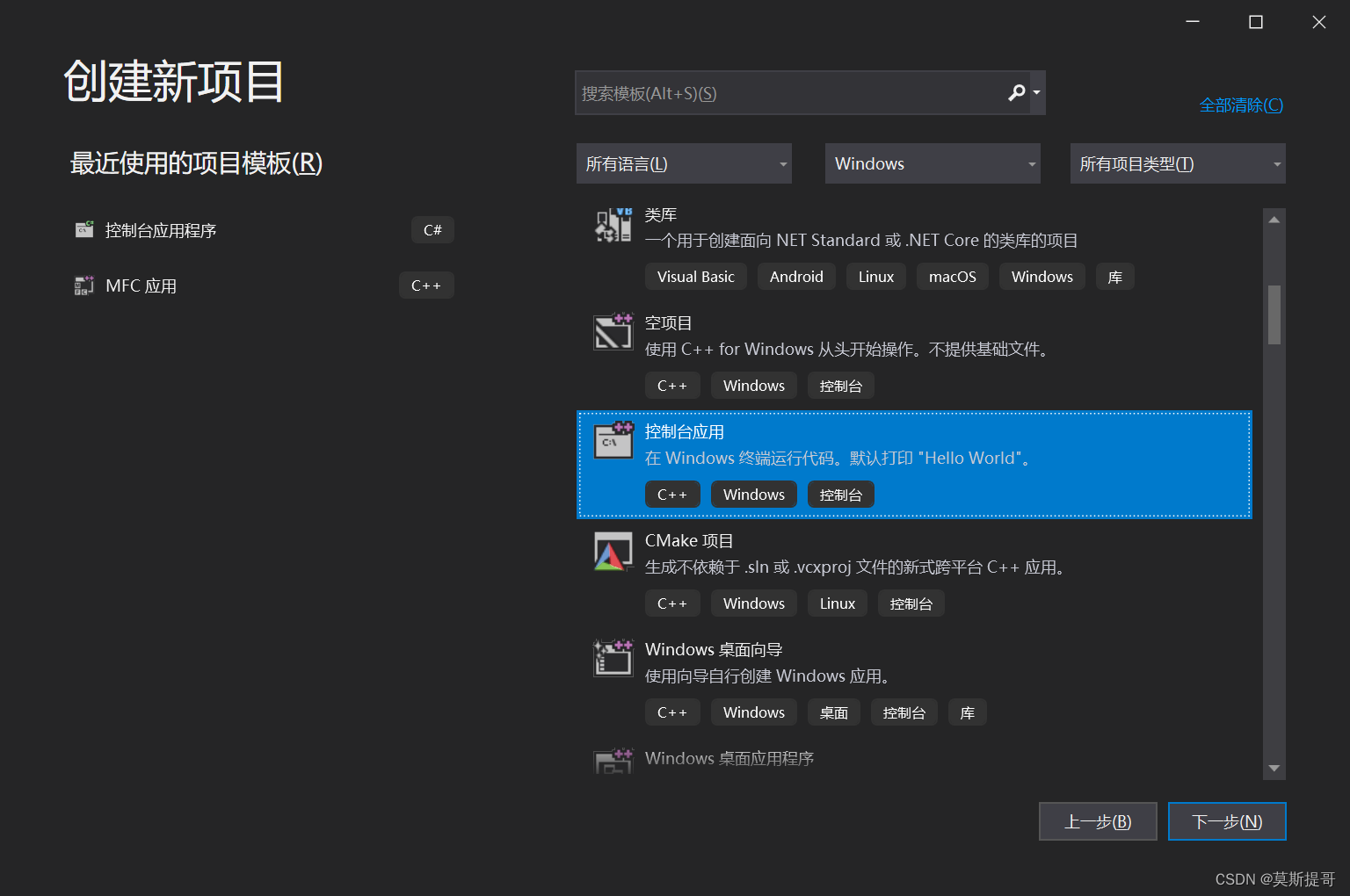Click the 上一步(B) button
The image size is (1350, 896).
(x=1097, y=821)
